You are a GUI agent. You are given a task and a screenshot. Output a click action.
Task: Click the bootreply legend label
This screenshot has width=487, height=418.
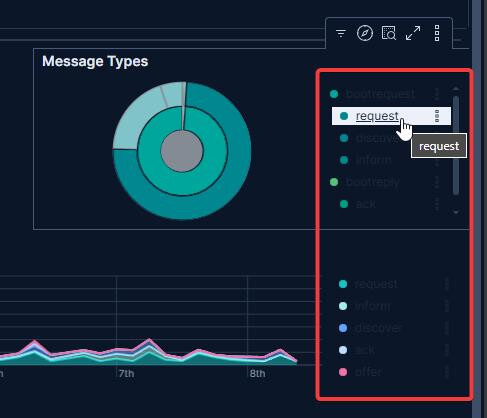[373, 182]
